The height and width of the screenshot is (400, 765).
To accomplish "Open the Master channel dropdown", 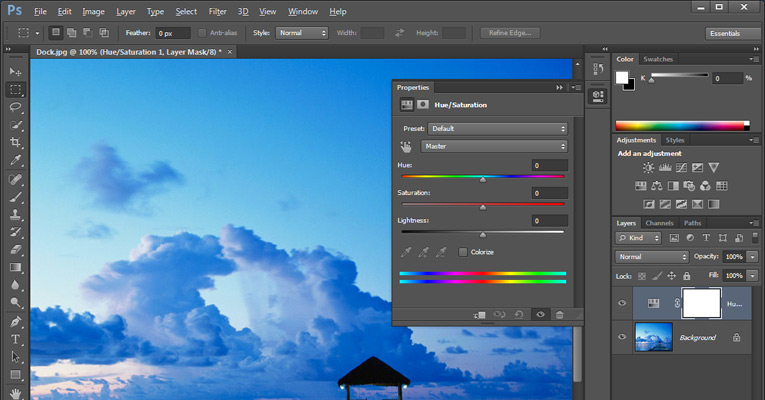I will (x=494, y=146).
